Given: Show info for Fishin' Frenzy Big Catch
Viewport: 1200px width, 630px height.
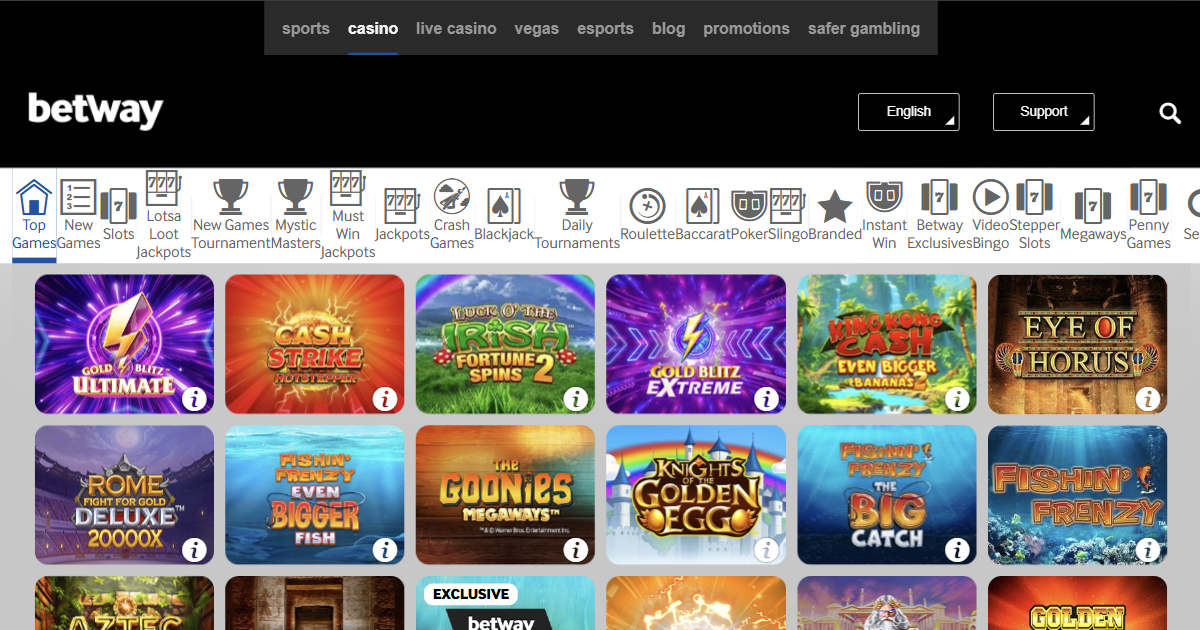Looking at the screenshot, I should point(957,549).
